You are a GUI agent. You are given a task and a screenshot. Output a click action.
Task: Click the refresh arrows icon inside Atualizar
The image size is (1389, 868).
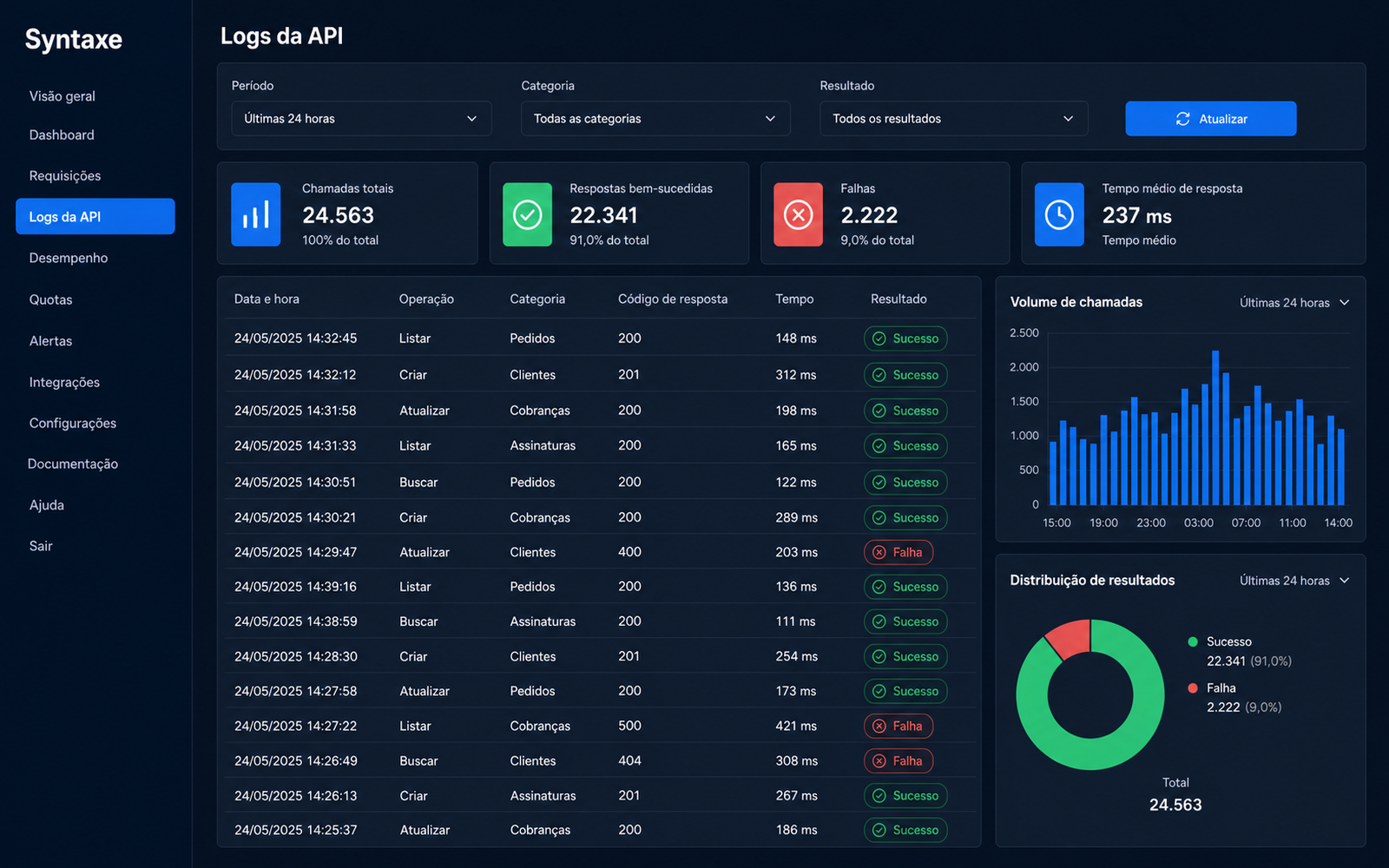click(1182, 119)
